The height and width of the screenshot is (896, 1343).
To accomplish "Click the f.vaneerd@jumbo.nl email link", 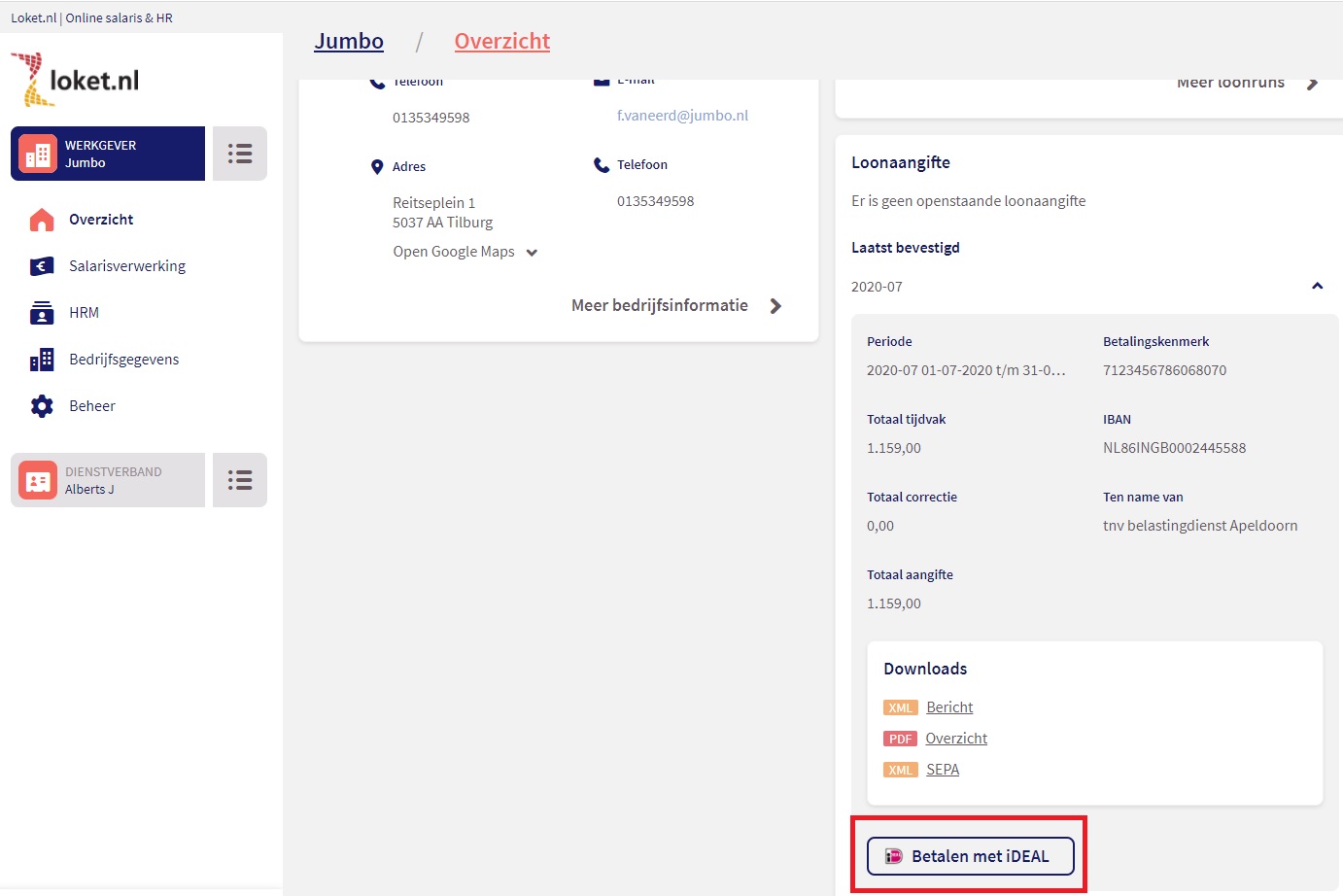I will 682,116.
